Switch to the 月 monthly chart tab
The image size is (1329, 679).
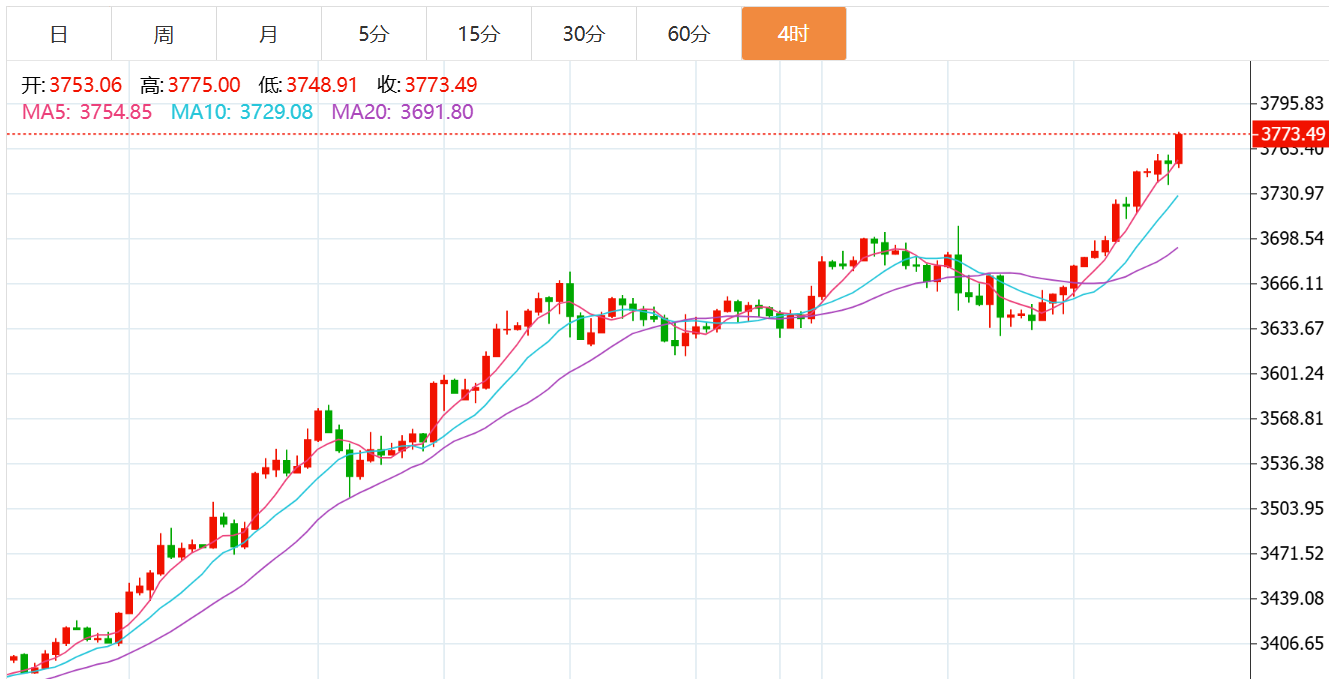(269, 34)
